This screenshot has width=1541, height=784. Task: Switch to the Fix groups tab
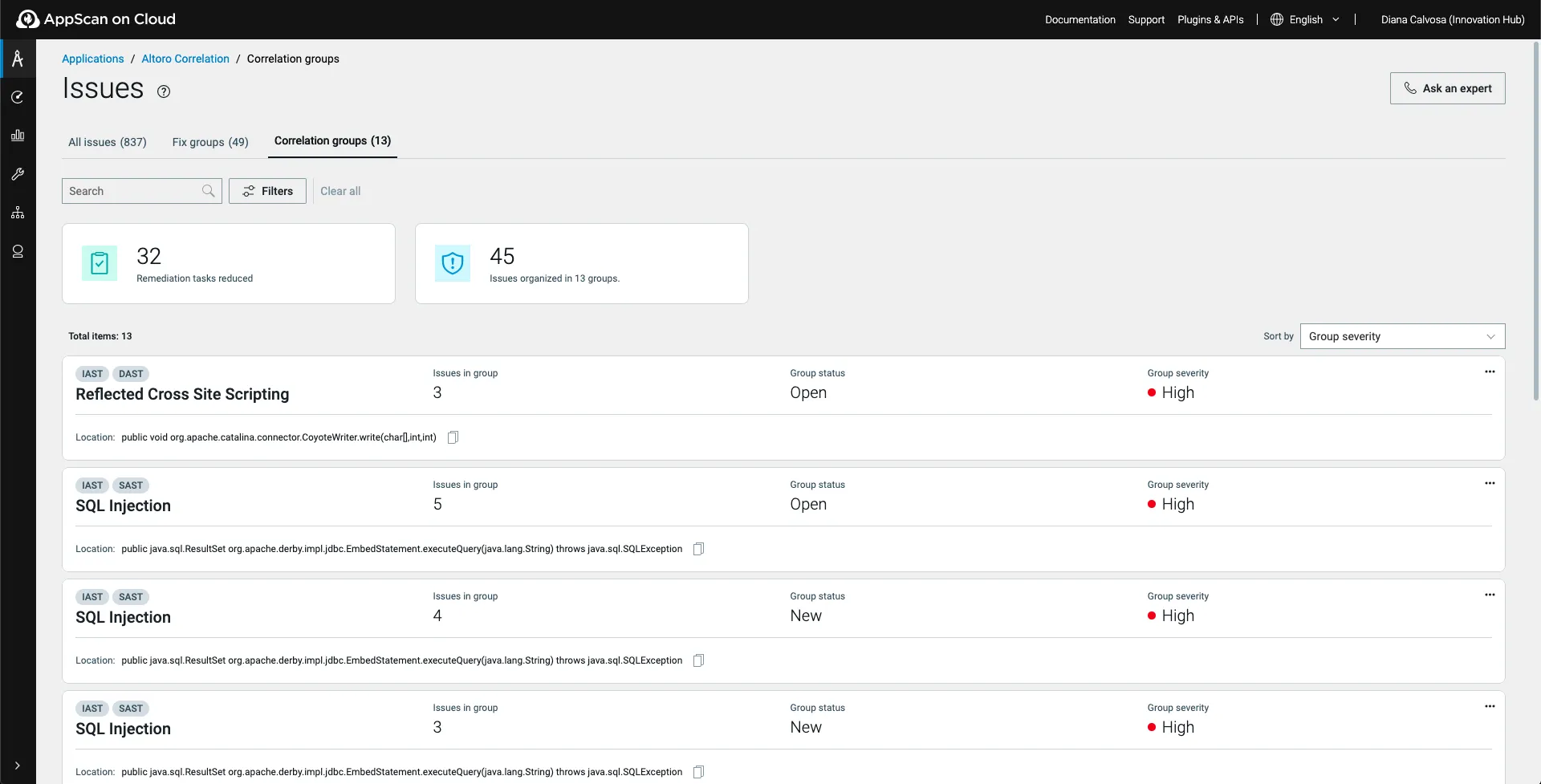click(210, 142)
